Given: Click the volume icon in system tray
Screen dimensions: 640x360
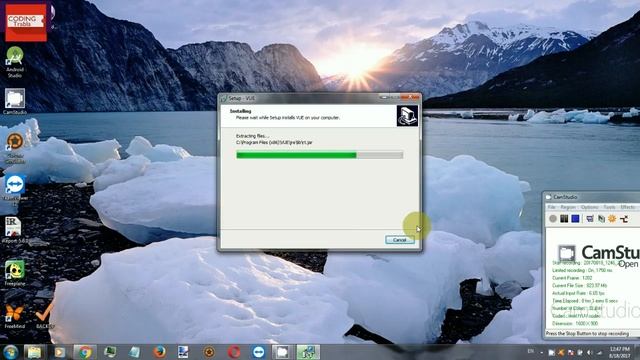Looking at the screenshot, I should click(589, 352).
